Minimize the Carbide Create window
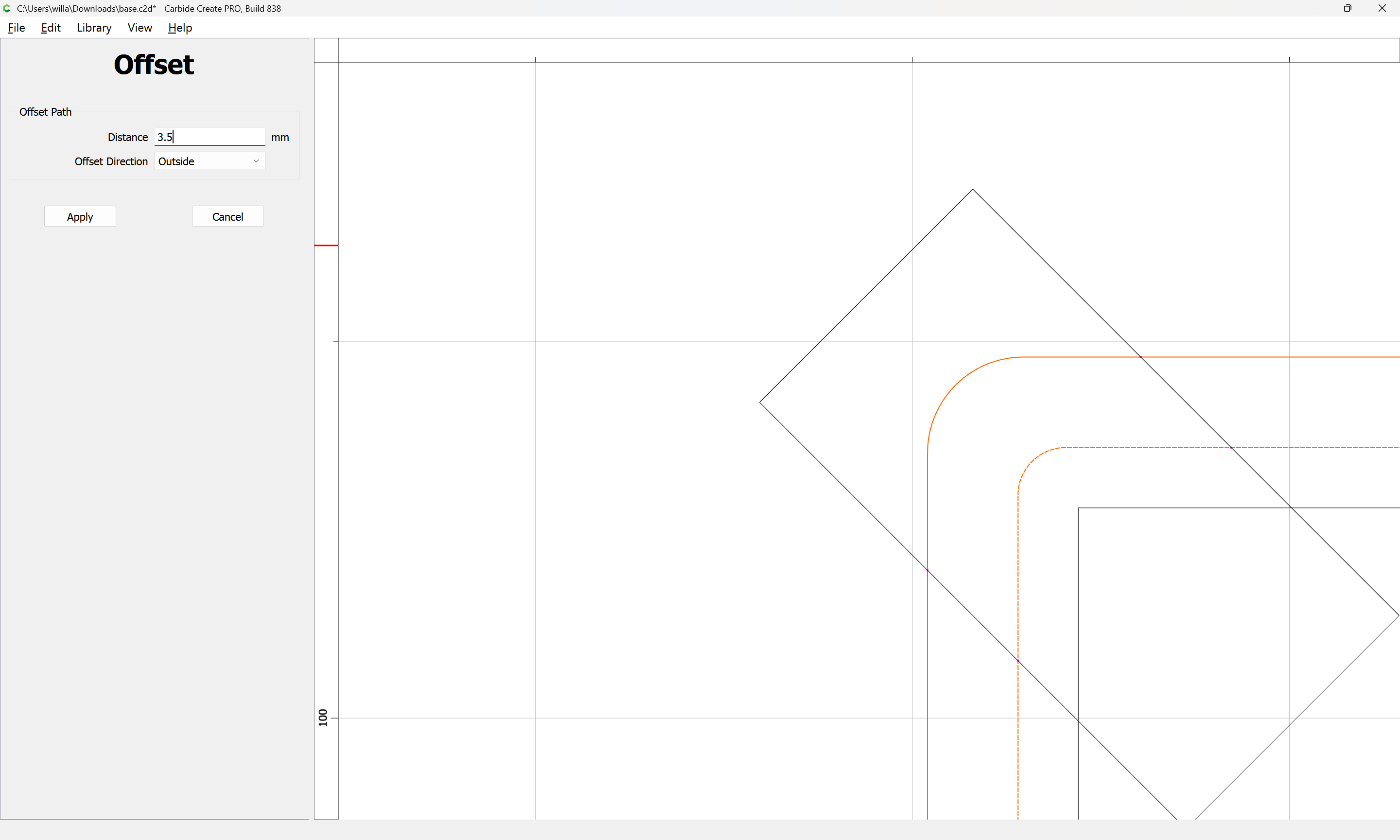 point(1314,8)
